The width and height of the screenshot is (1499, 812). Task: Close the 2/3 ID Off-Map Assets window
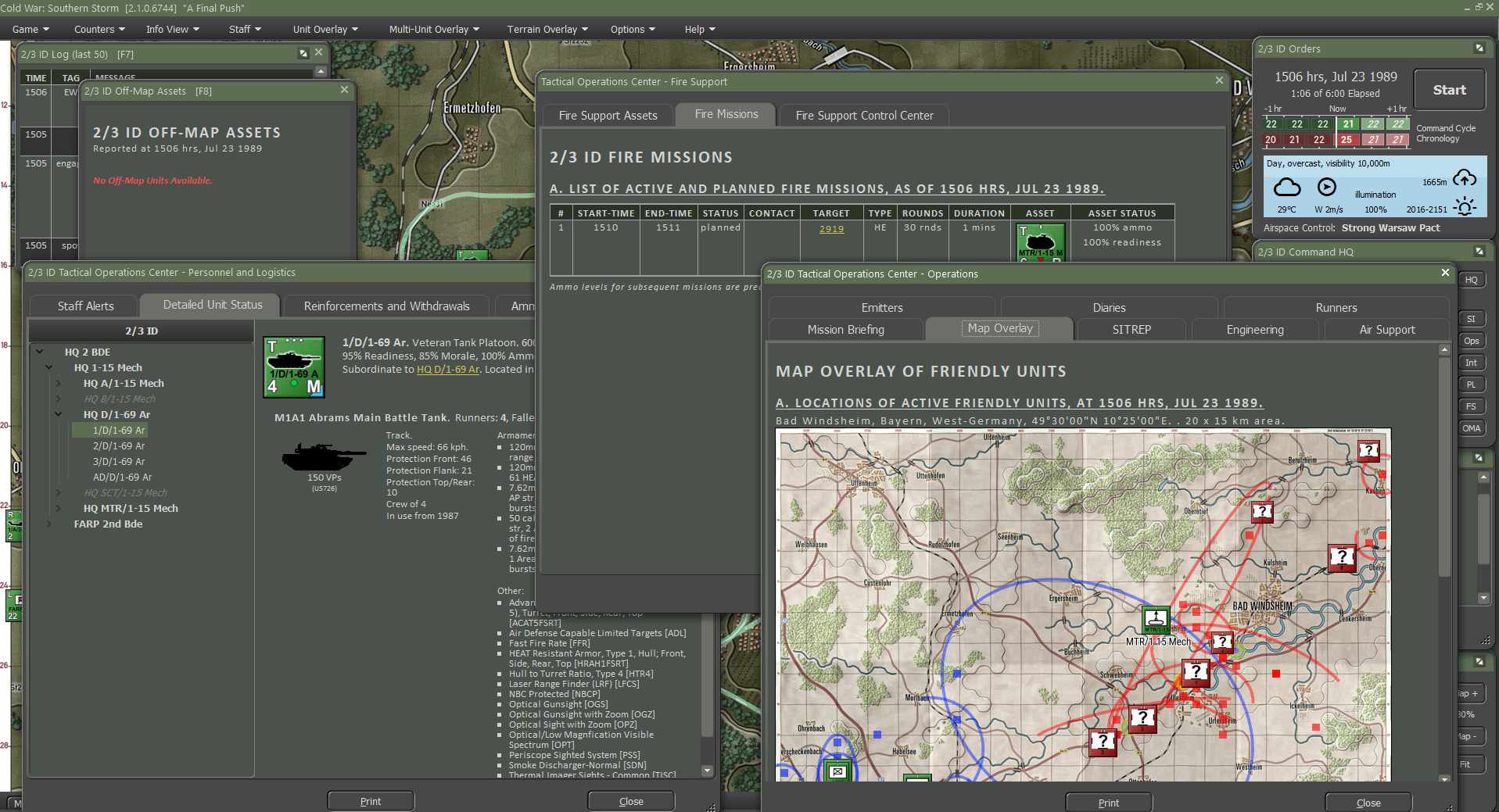344,90
